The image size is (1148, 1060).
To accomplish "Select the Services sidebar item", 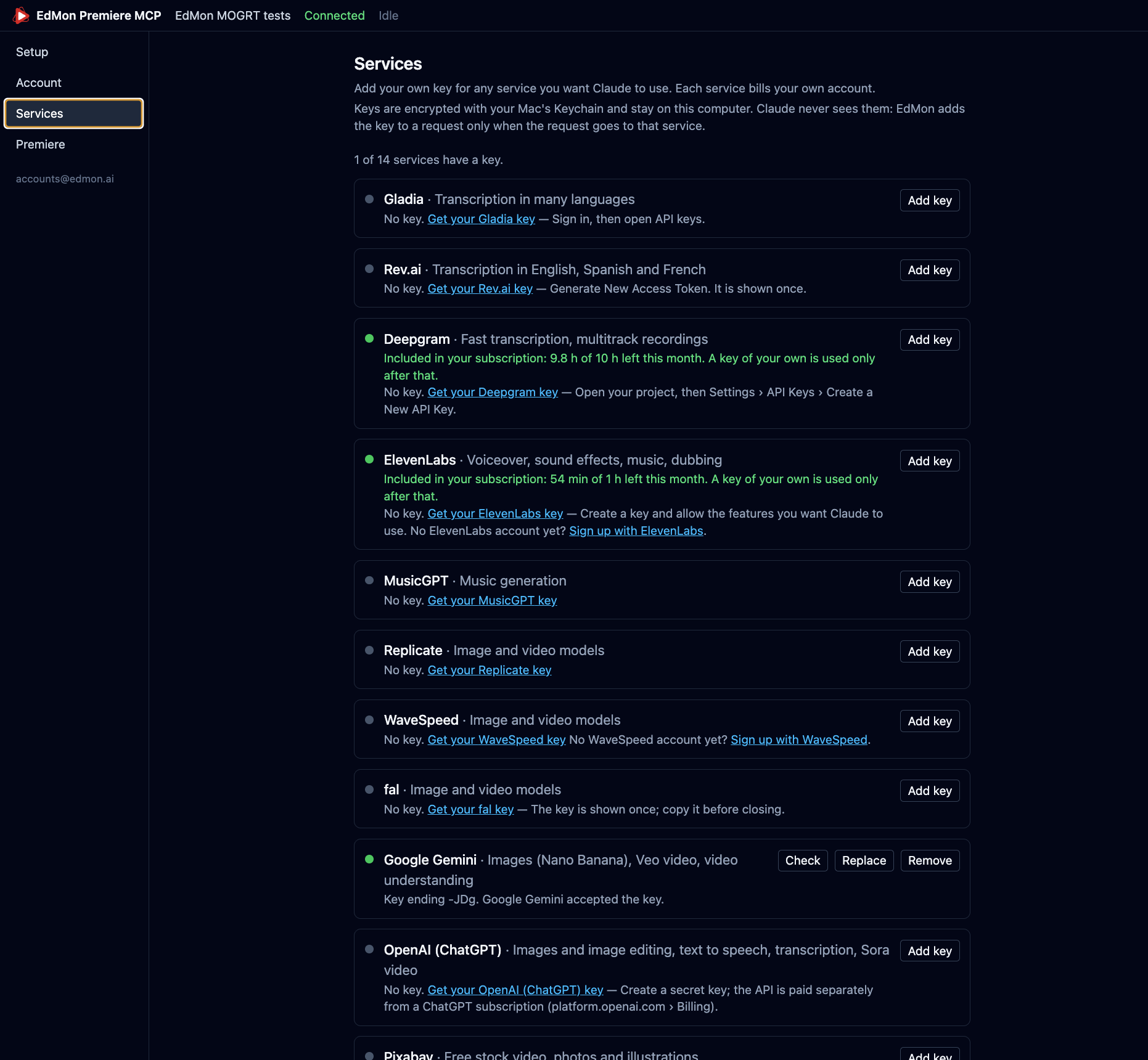I will point(73,113).
